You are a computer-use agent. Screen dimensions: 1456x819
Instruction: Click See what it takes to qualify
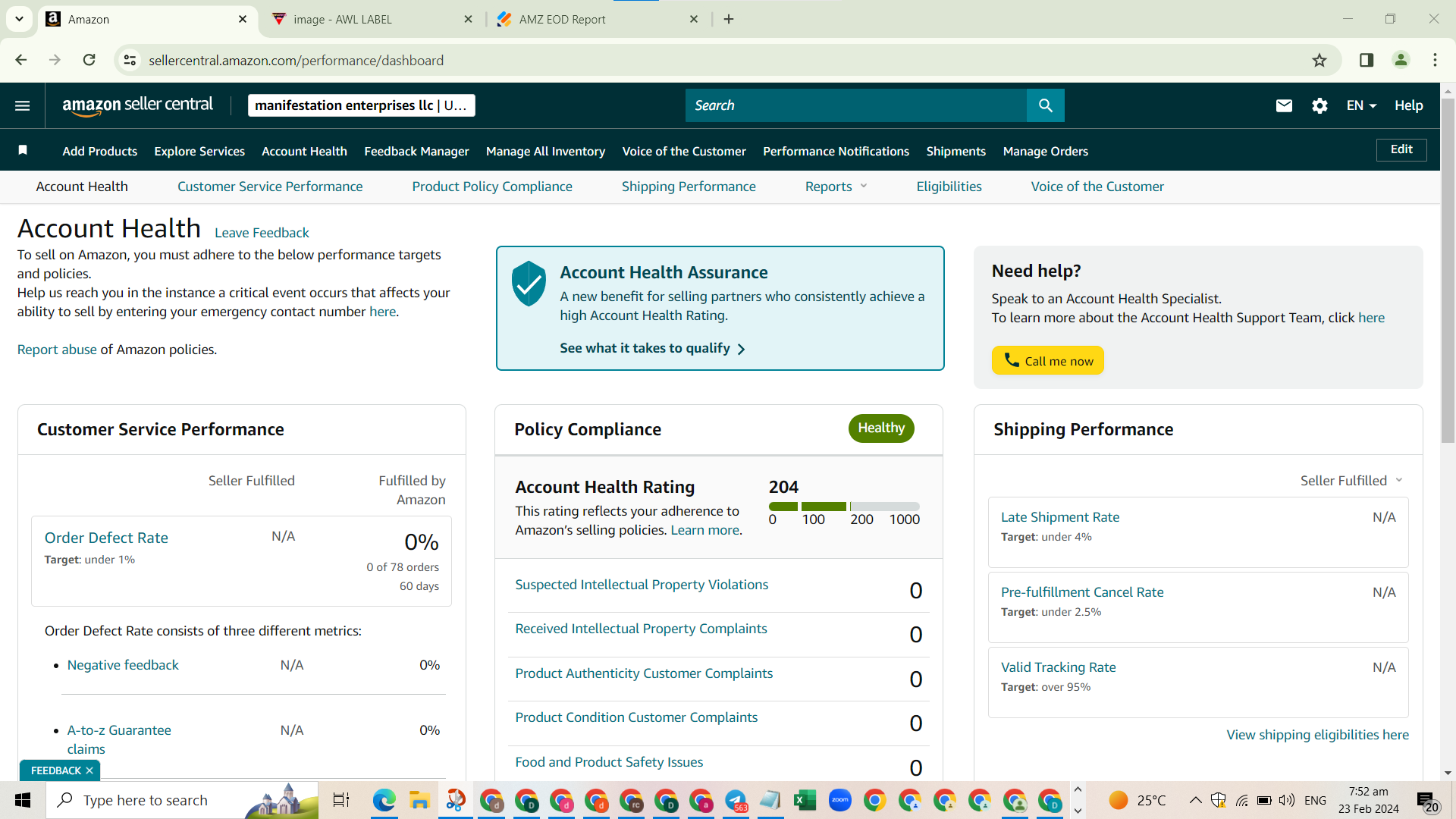652,348
